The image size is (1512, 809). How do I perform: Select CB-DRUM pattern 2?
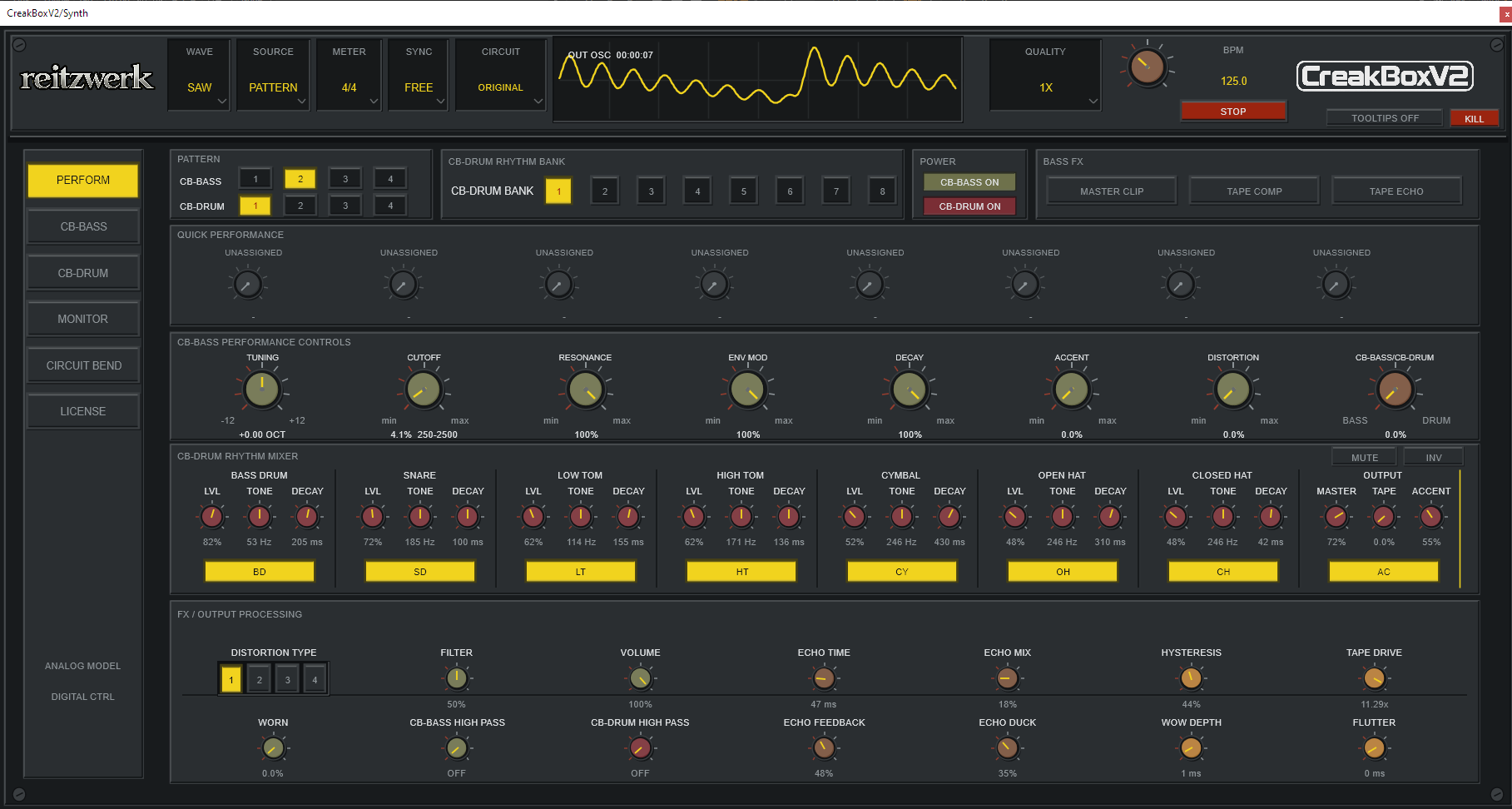pyautogui.click(x=300, y=205)
